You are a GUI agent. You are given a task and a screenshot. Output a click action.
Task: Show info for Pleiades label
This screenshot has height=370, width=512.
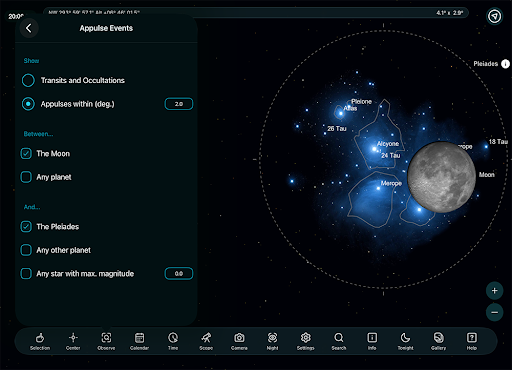point(505,64)
